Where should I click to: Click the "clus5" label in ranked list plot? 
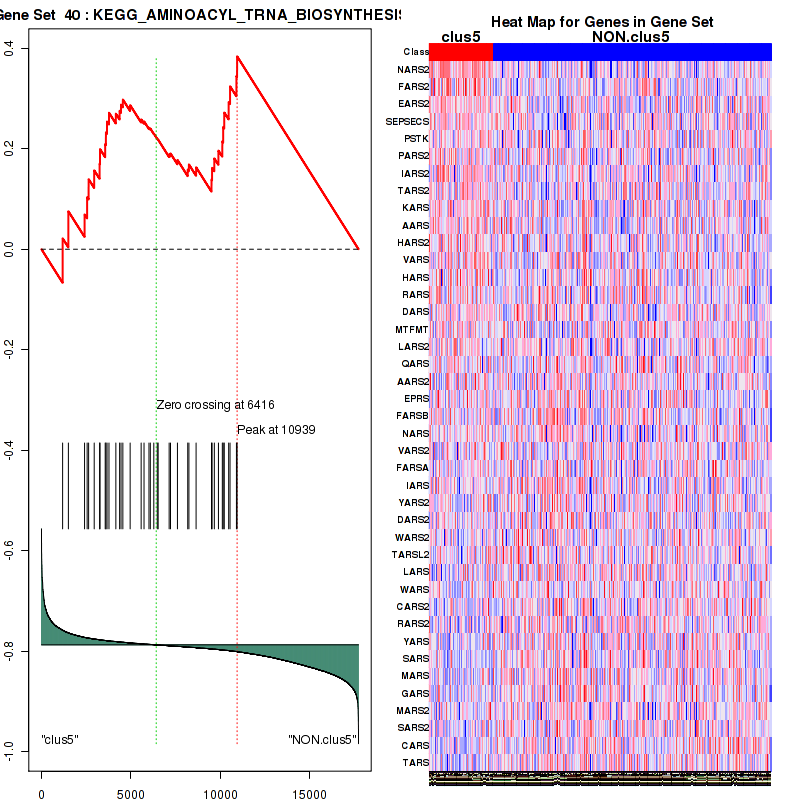(x=60, y=740)
